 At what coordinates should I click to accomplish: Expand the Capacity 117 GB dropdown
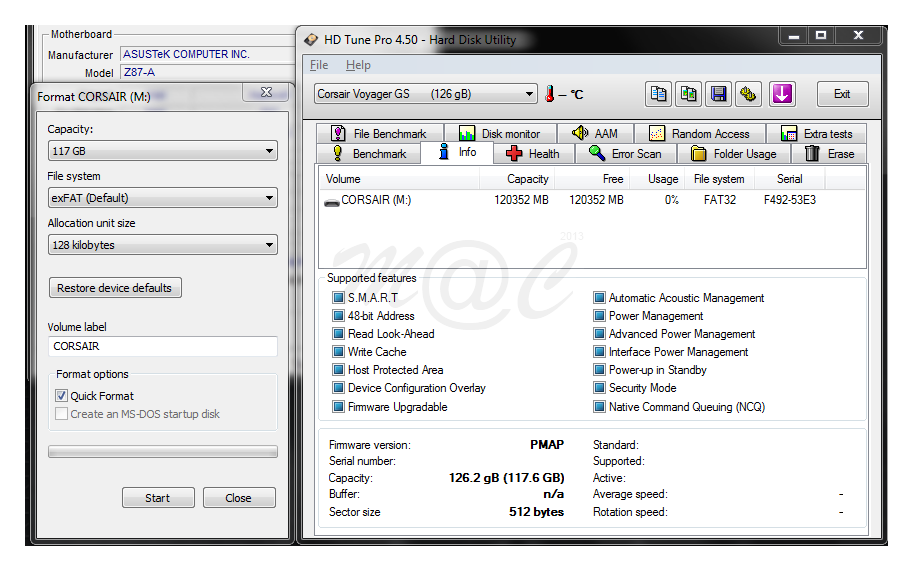tap(162, 151)
